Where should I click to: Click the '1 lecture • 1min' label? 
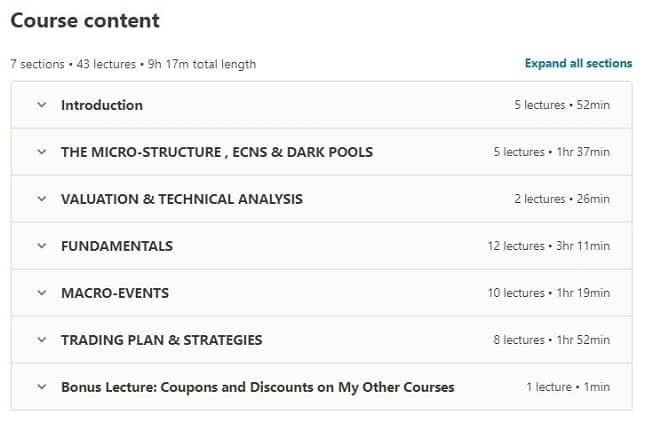[568, 387]
